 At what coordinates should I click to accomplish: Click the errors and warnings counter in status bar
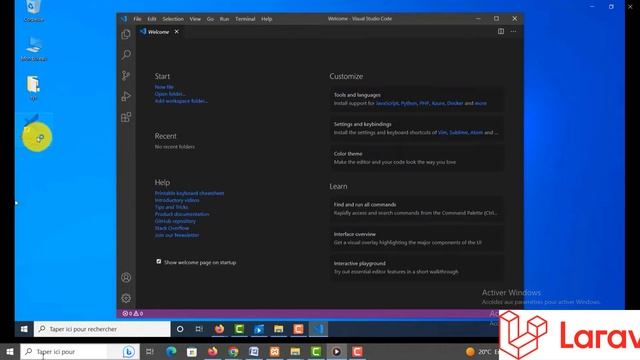tap(133, 313)
